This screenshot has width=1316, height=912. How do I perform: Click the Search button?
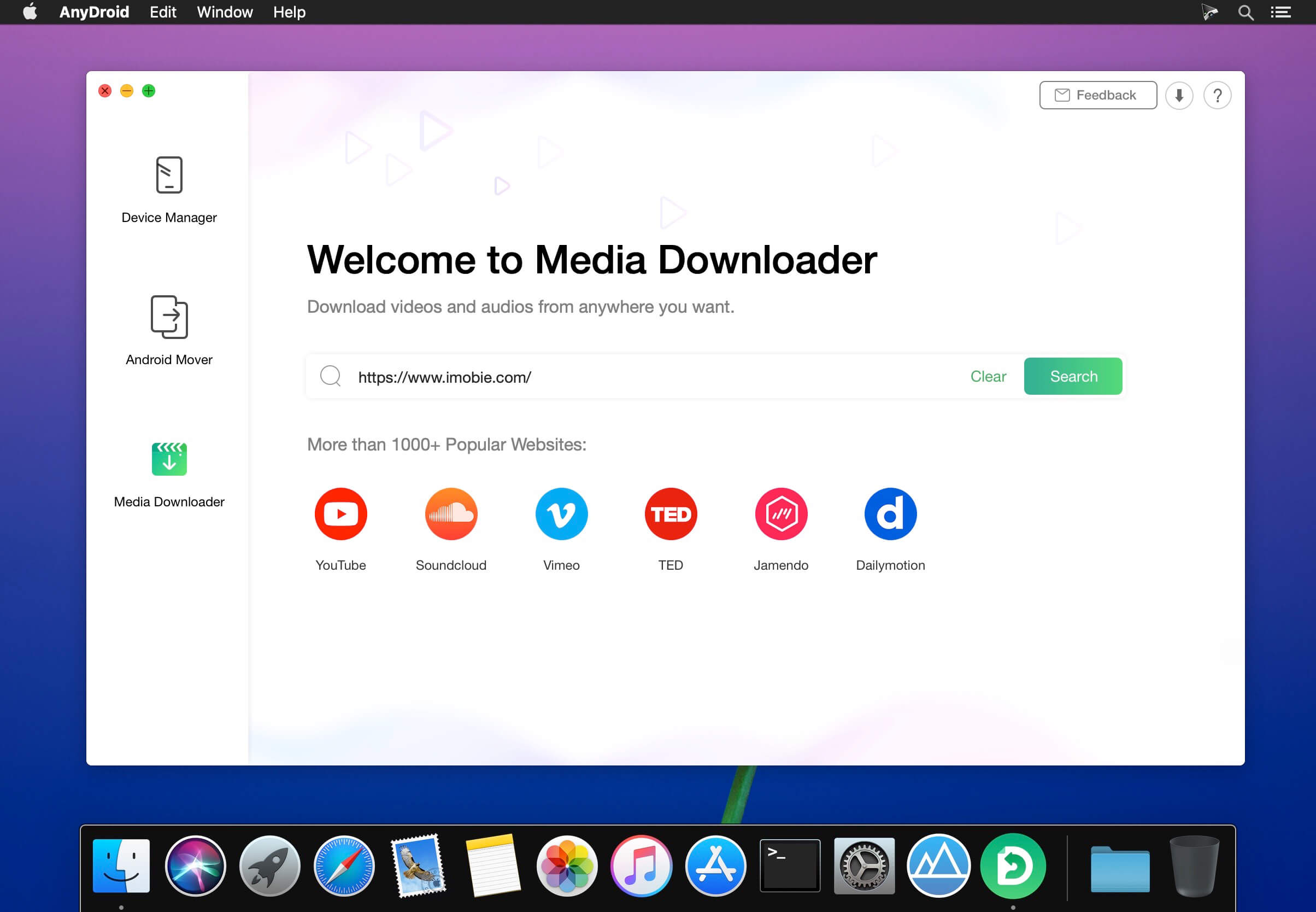click(1073, 376)
